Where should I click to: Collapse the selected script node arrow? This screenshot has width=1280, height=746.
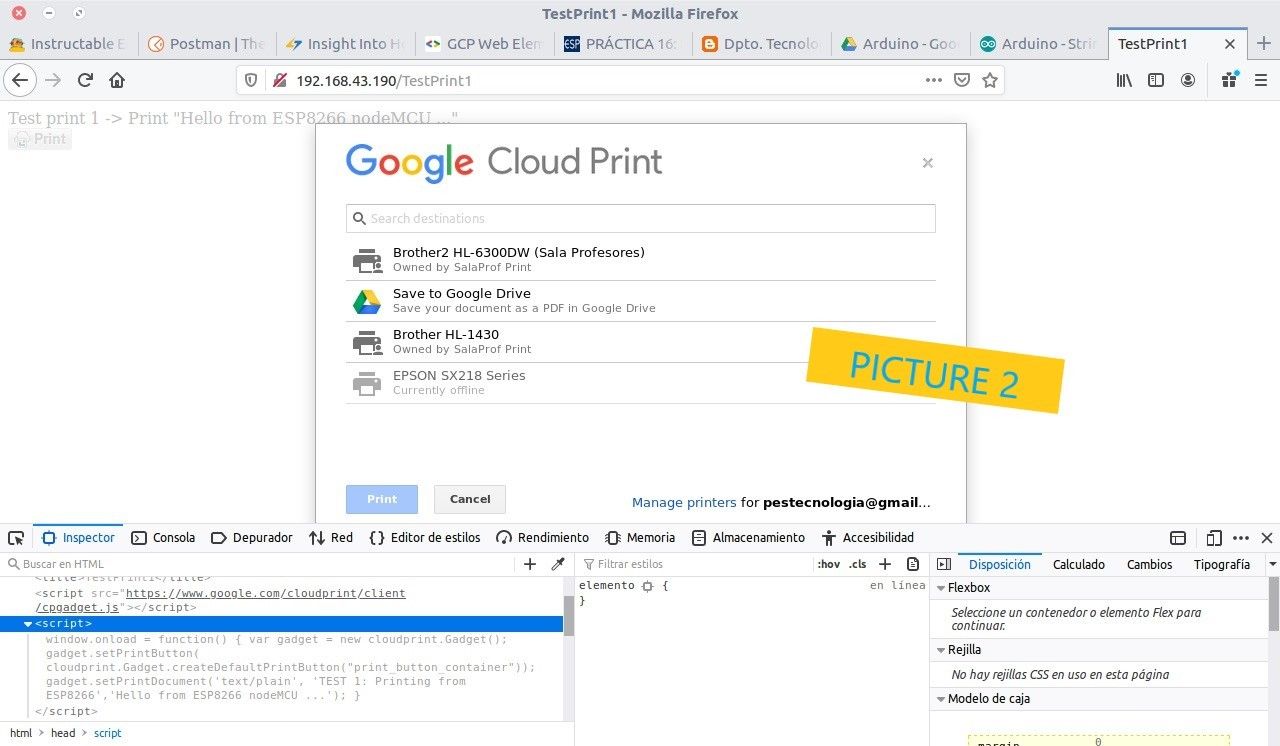point(28,624)
